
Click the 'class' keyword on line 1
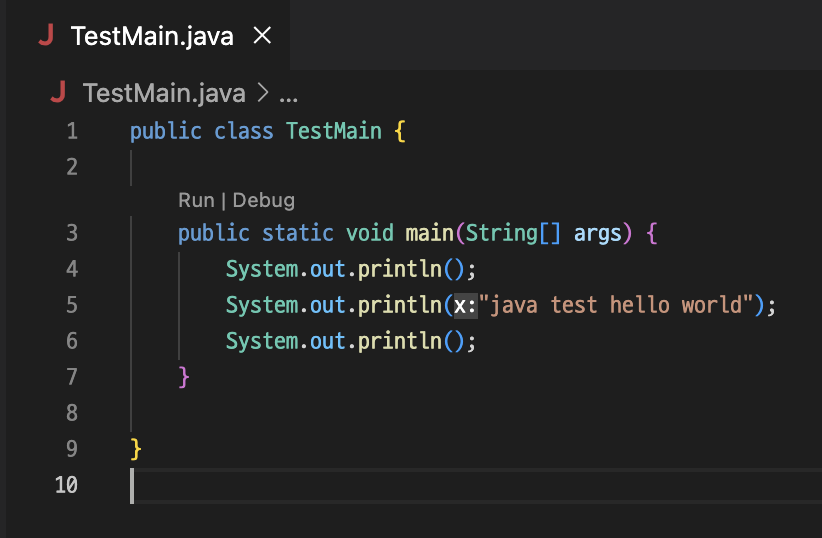(244, 131)
